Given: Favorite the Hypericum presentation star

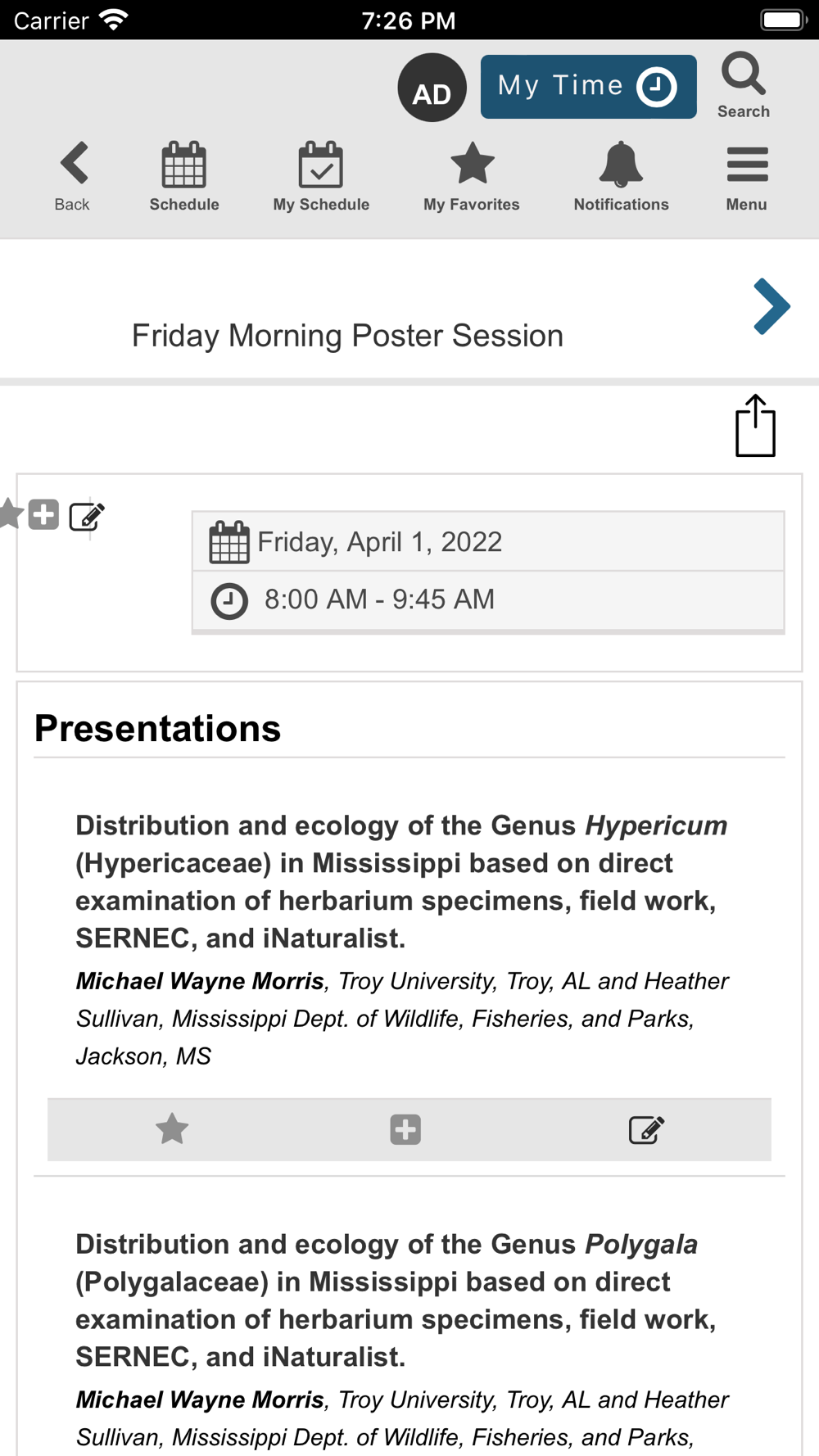Looking at the screenshot, I should tap(172, 1129).
